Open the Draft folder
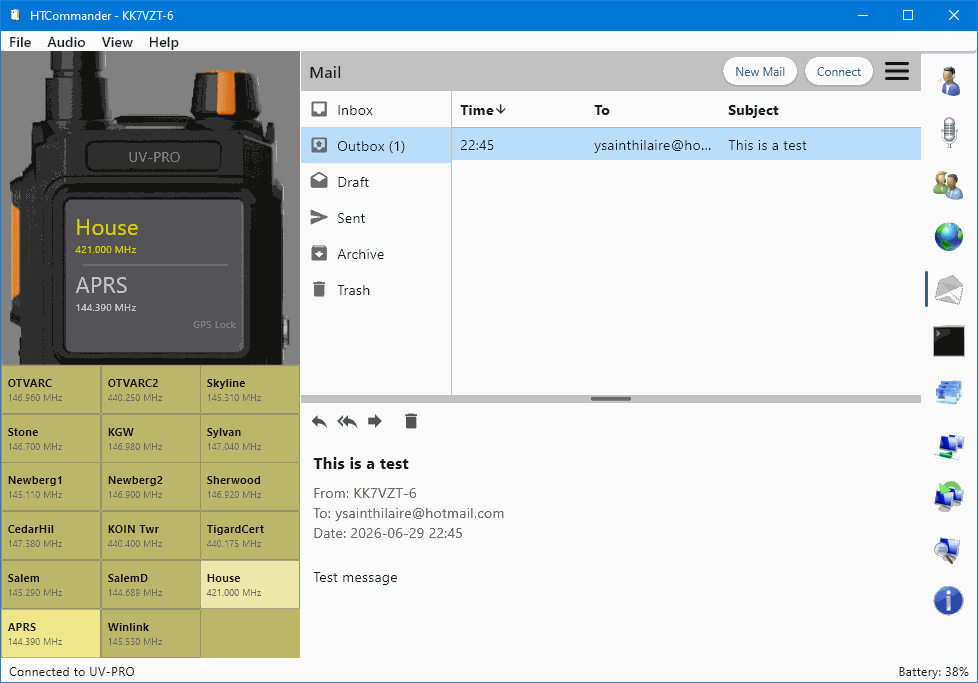This screenshot has height=683, width=978. tap(376, 182)
